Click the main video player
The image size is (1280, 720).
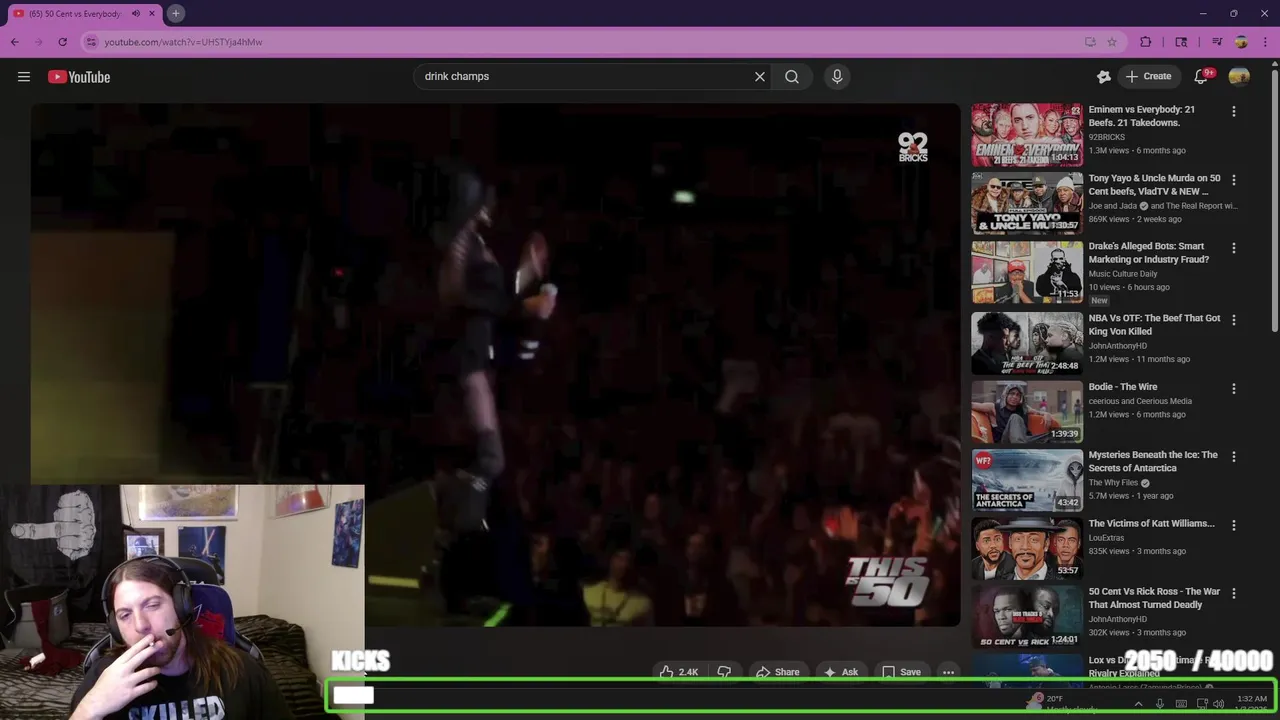point(495,365)
